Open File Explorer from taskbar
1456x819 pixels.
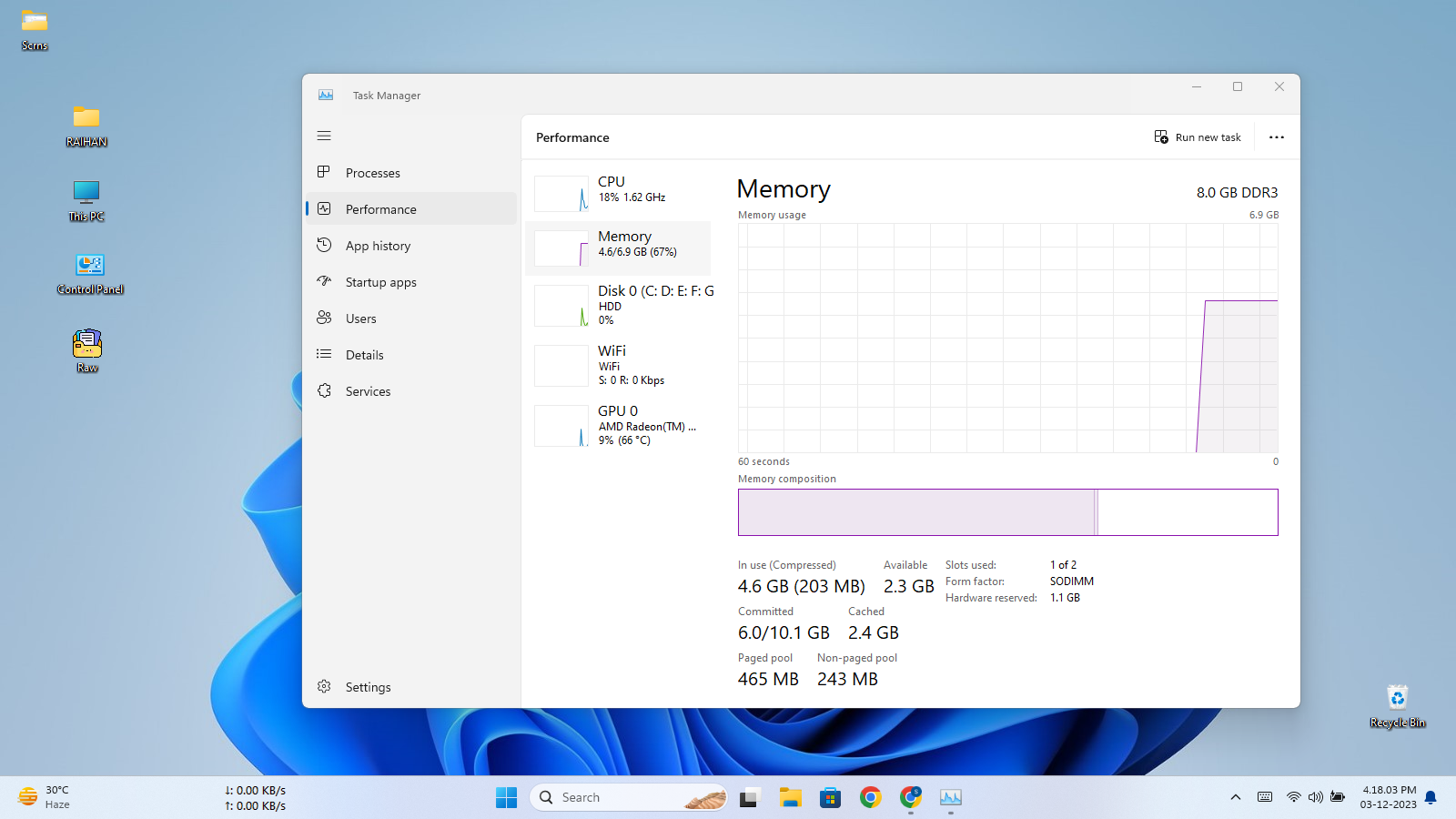790,797
